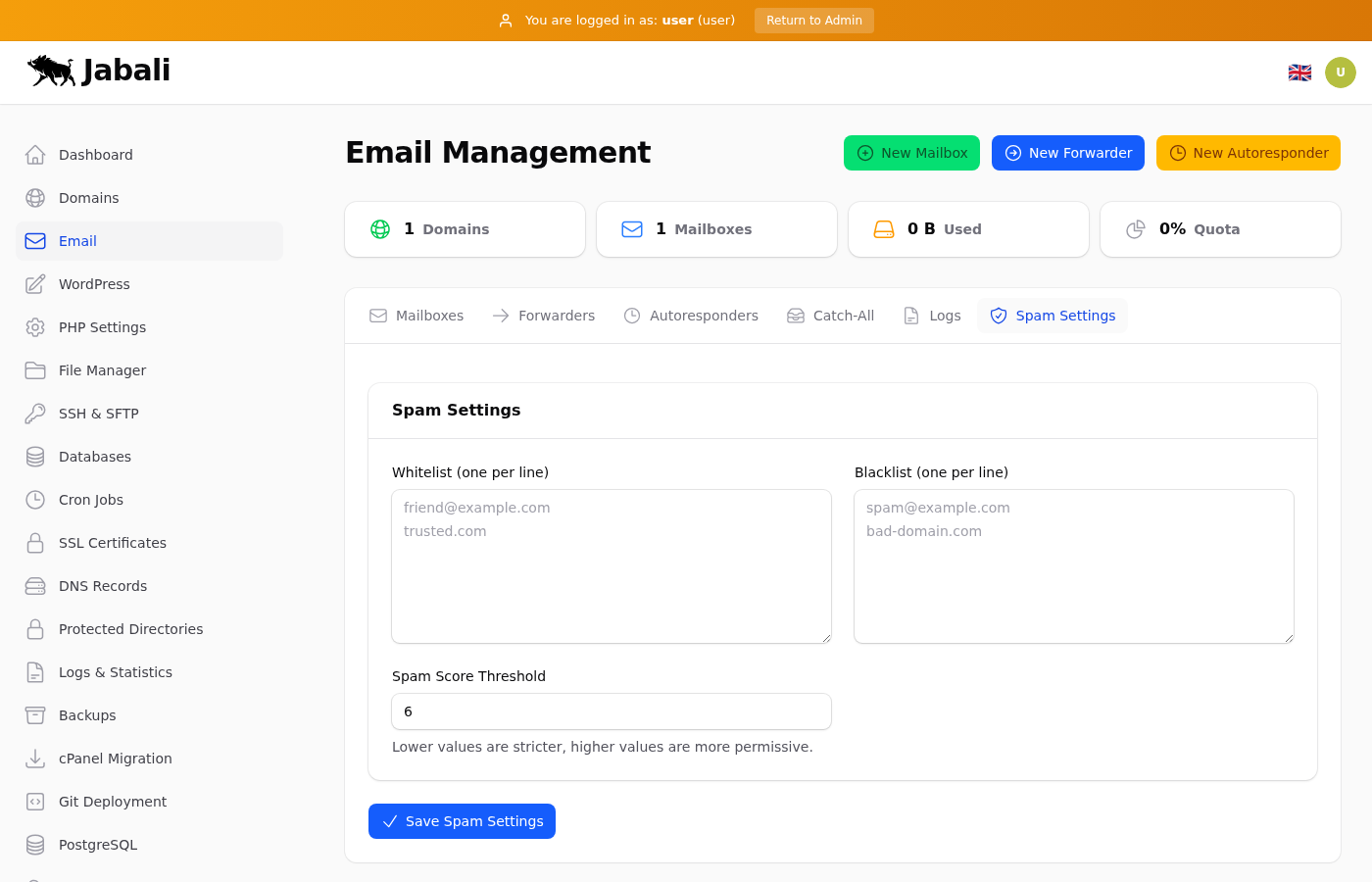Click the Jabali boar logo
The height and width of the screenshot is (882, 1372).
52,71
